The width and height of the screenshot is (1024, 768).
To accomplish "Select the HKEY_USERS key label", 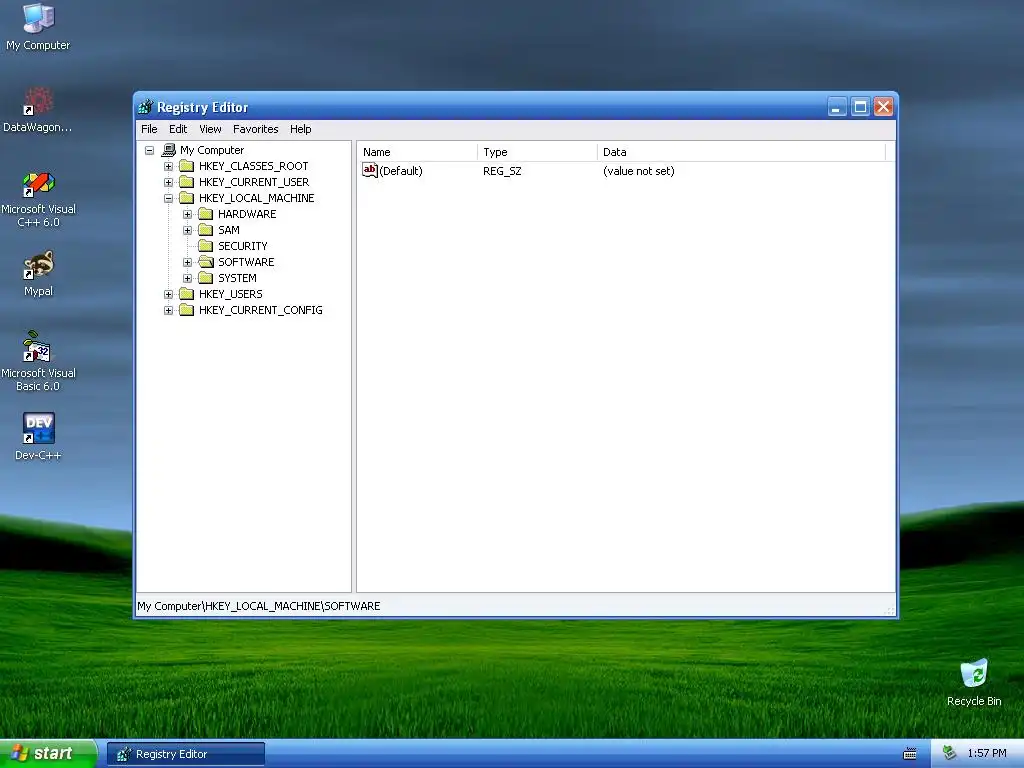I will click(231, 294).
